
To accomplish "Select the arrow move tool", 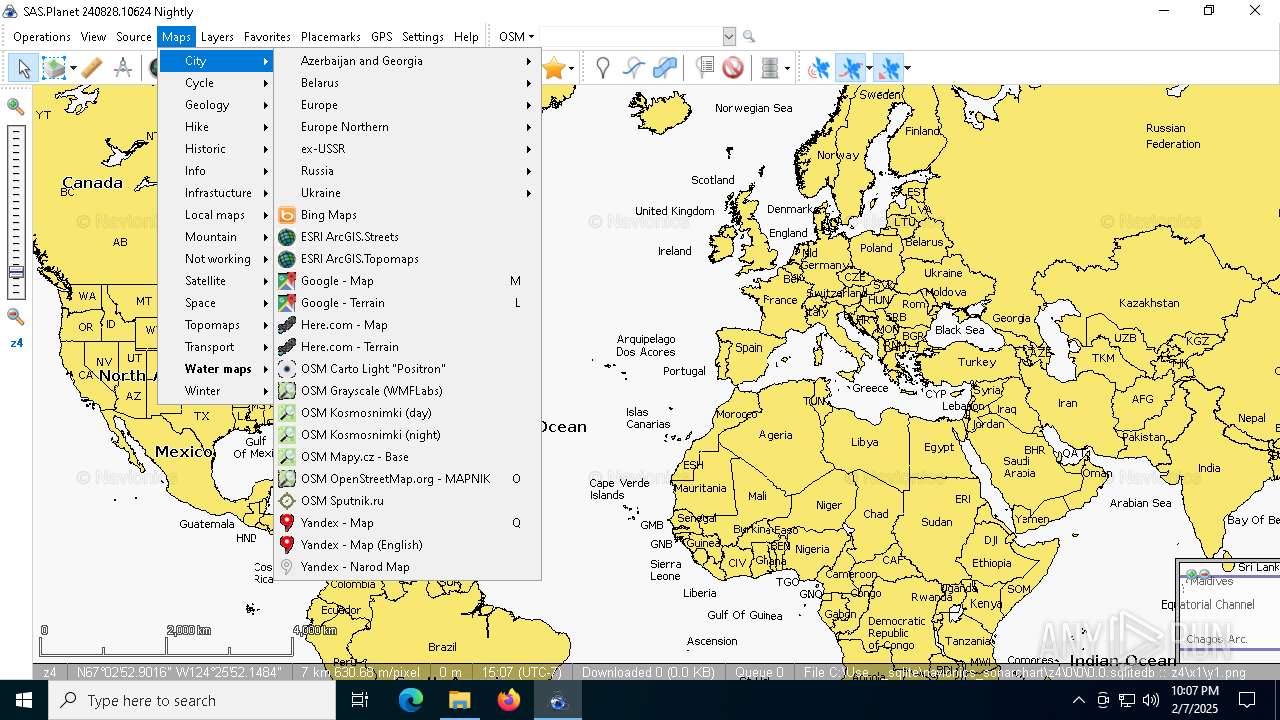I will pyautogui.click(x=23, y=68).
